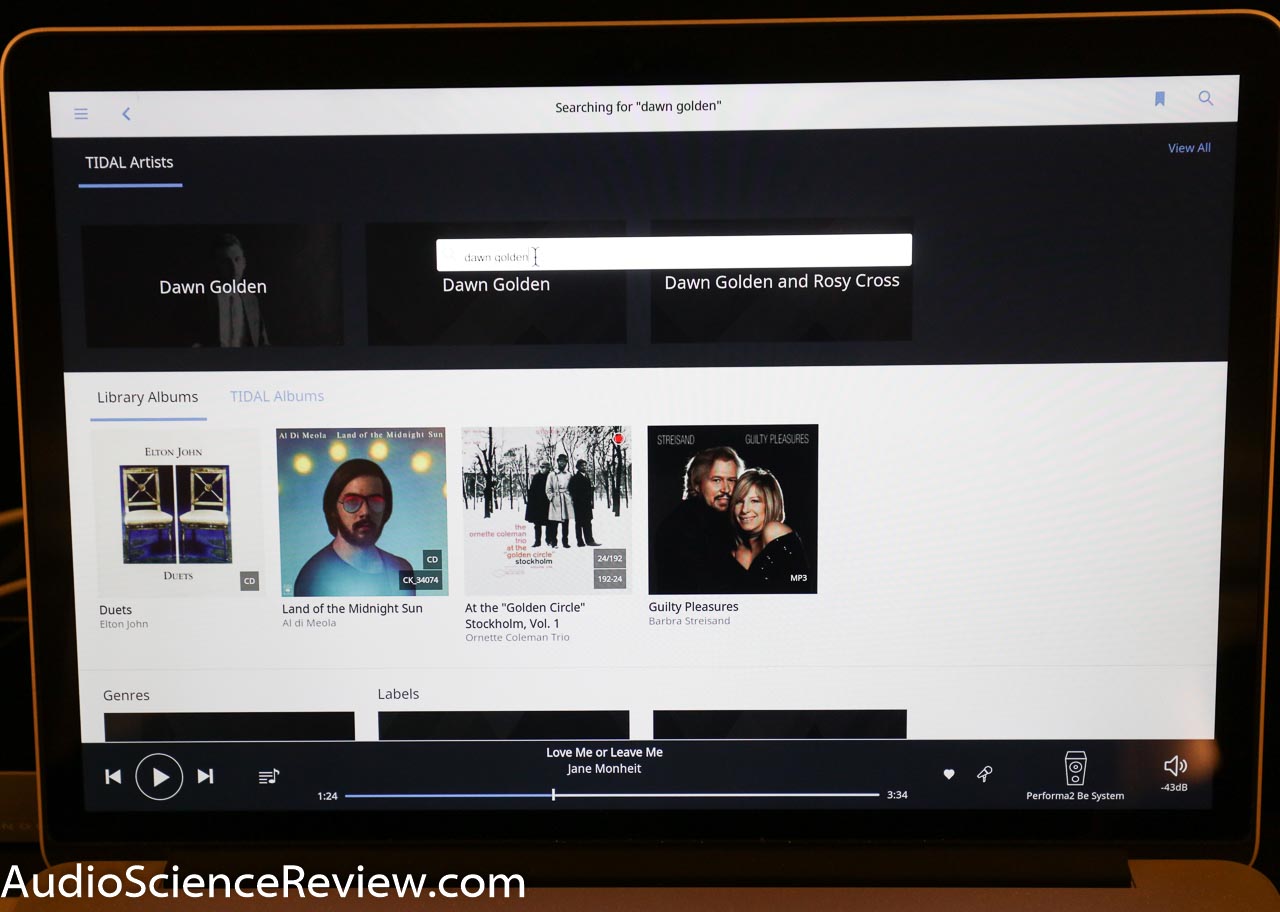This screenshot has width=1280, height=912.
Task: Open the View All link
Action: point(1189,148)
